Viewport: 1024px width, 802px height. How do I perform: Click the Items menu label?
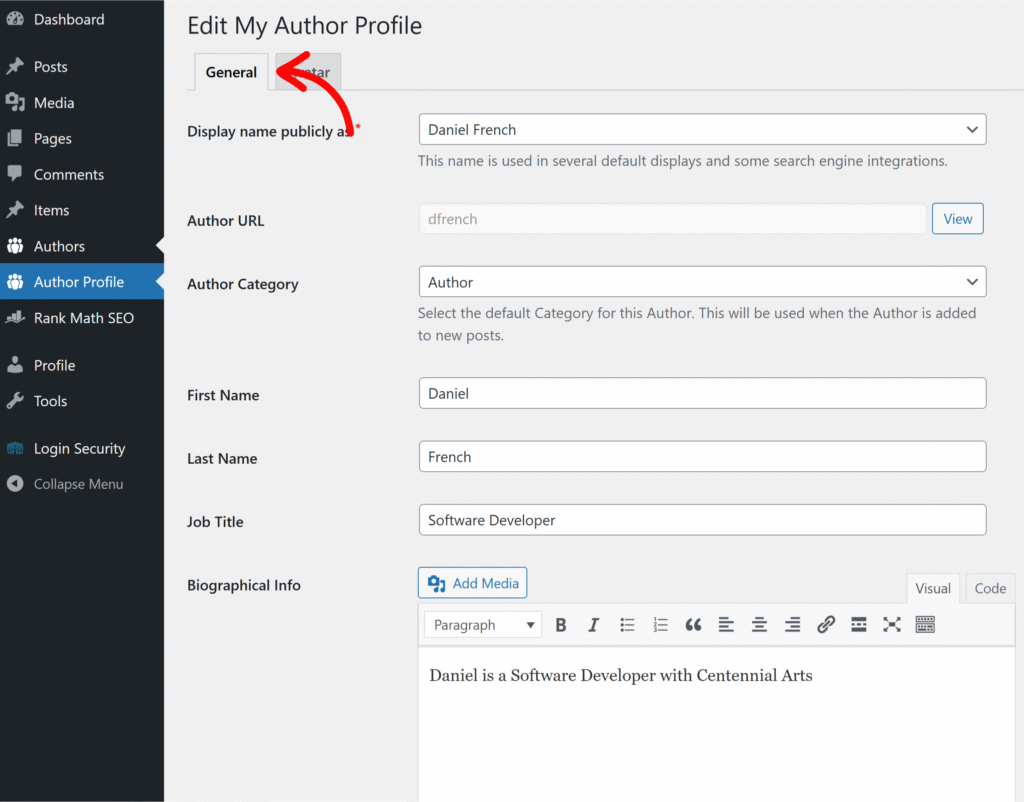pos(52,210)
